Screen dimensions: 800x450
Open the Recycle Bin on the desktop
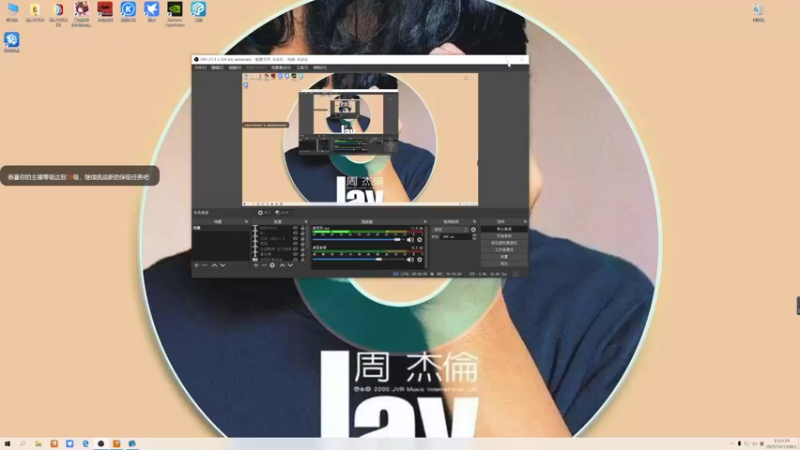point(758,13)
